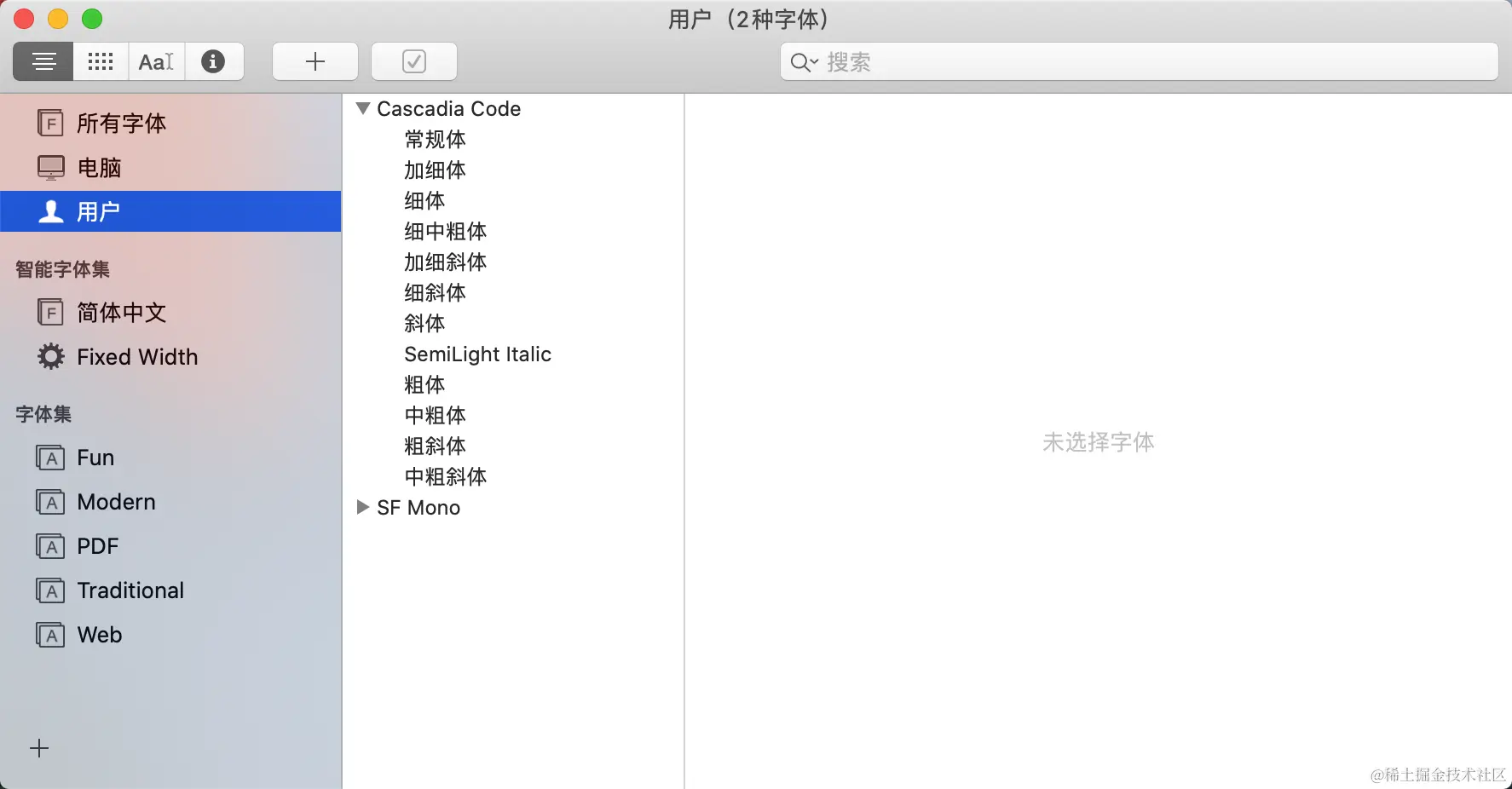Click the Fun collection icon
Screen dimensions: 1512x789
50,458
